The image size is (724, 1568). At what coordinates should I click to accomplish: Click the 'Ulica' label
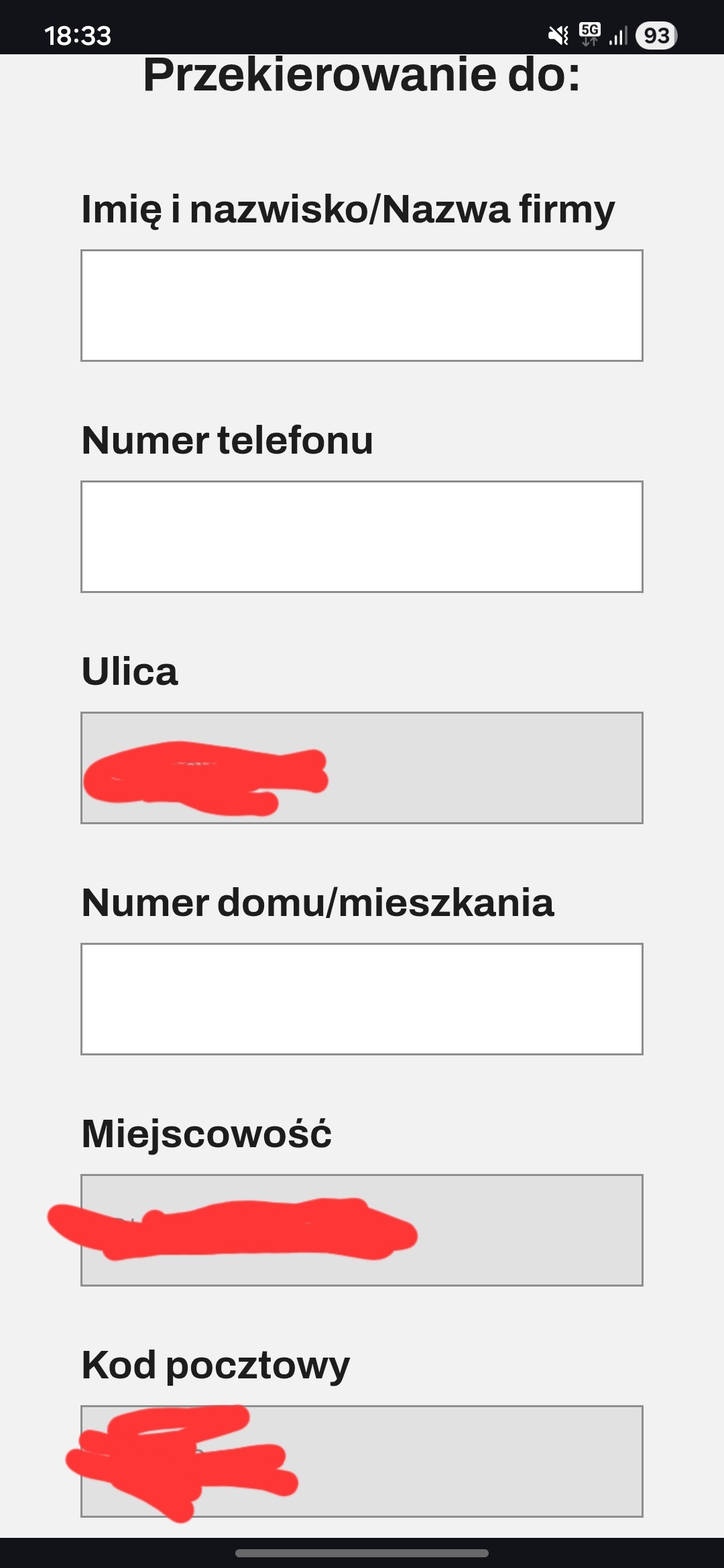[129, 671]
